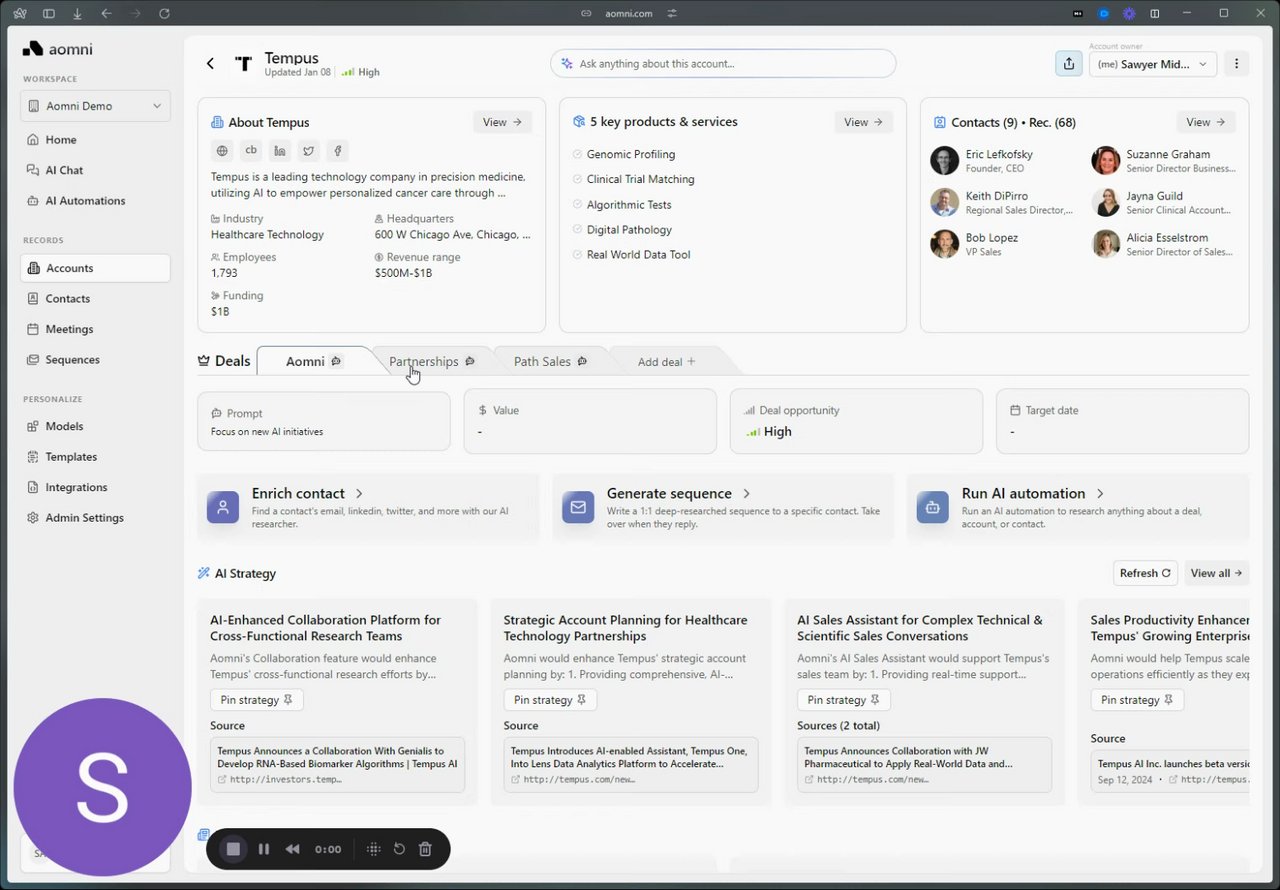Switch to the Path Sales deal tab
Screen dimensions: 1280x890
point(550,361)
